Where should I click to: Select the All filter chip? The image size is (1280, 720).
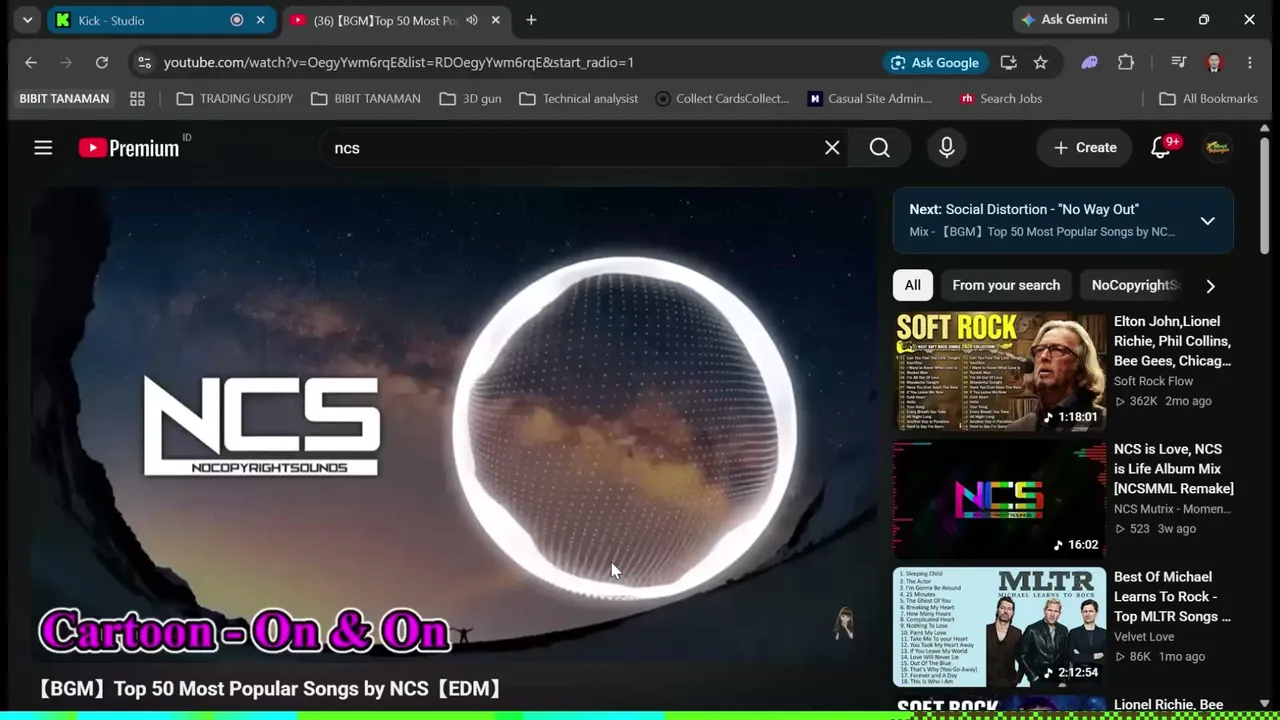tap(913, 285)
